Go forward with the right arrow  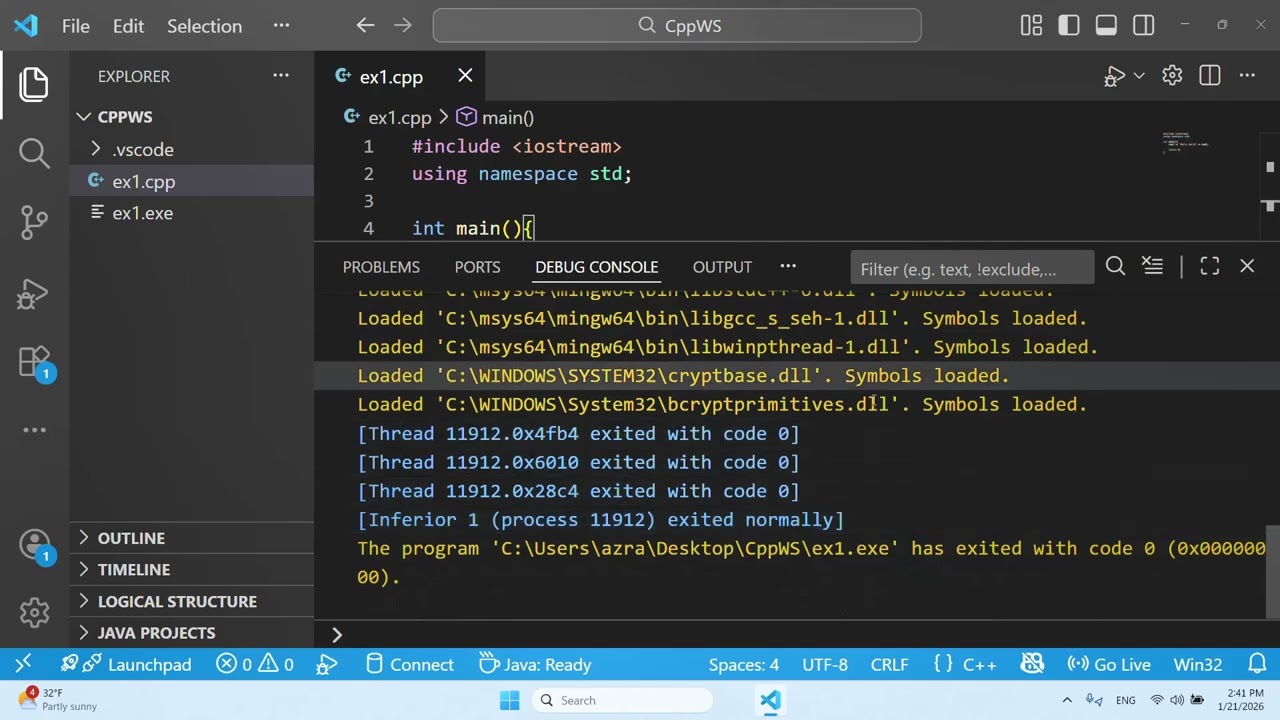402,26
